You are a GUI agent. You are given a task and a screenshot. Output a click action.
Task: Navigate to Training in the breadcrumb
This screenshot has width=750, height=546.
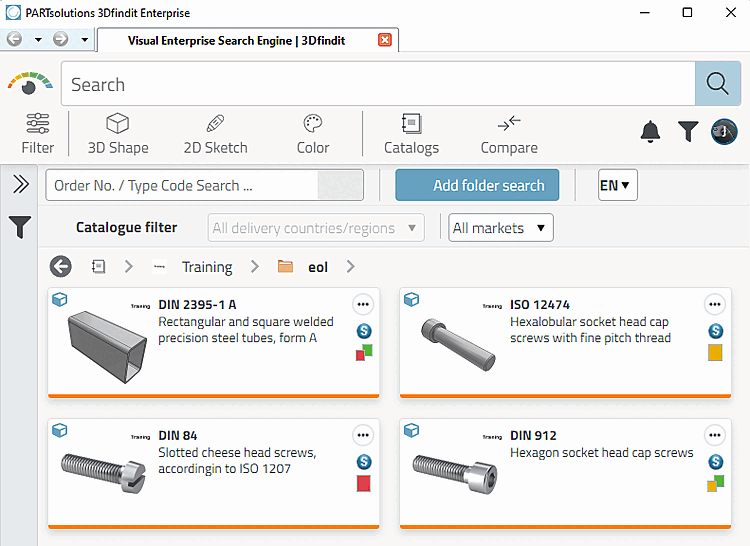[206, 267]
